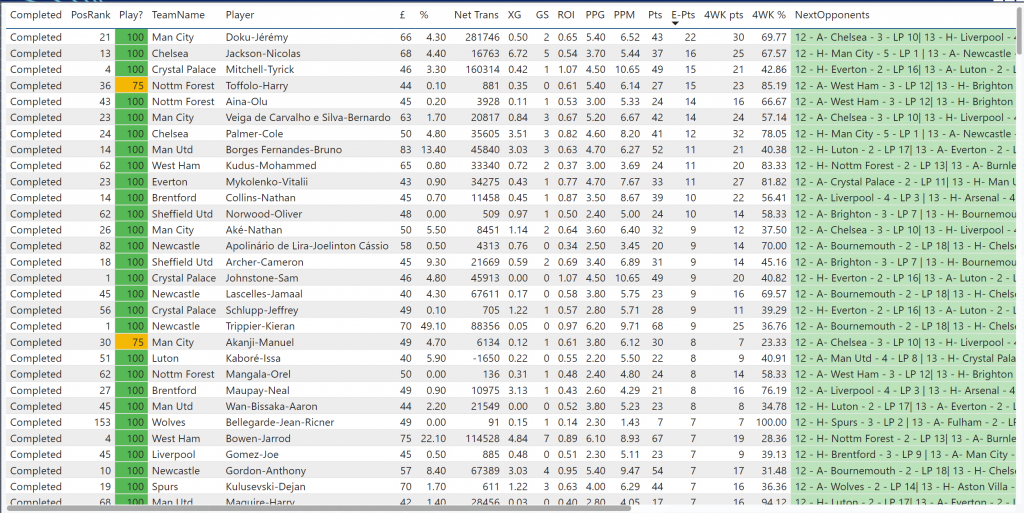Screen dimensions: 1024x513
Task: Select the Palmer-Cole player cell
Action: point(257,134)
